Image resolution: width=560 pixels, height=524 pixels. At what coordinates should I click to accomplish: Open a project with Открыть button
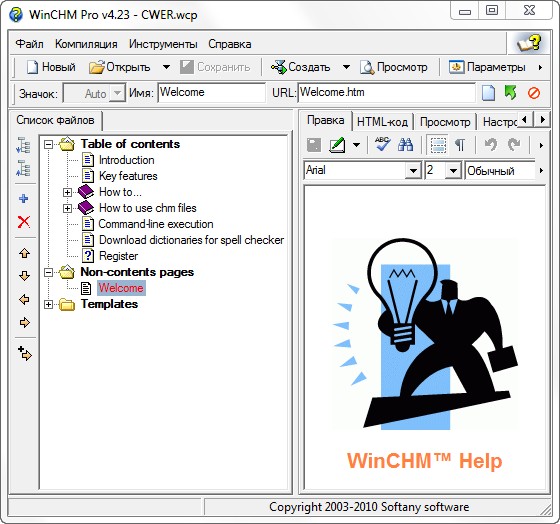pyautogui.click(x=119, y=67)
